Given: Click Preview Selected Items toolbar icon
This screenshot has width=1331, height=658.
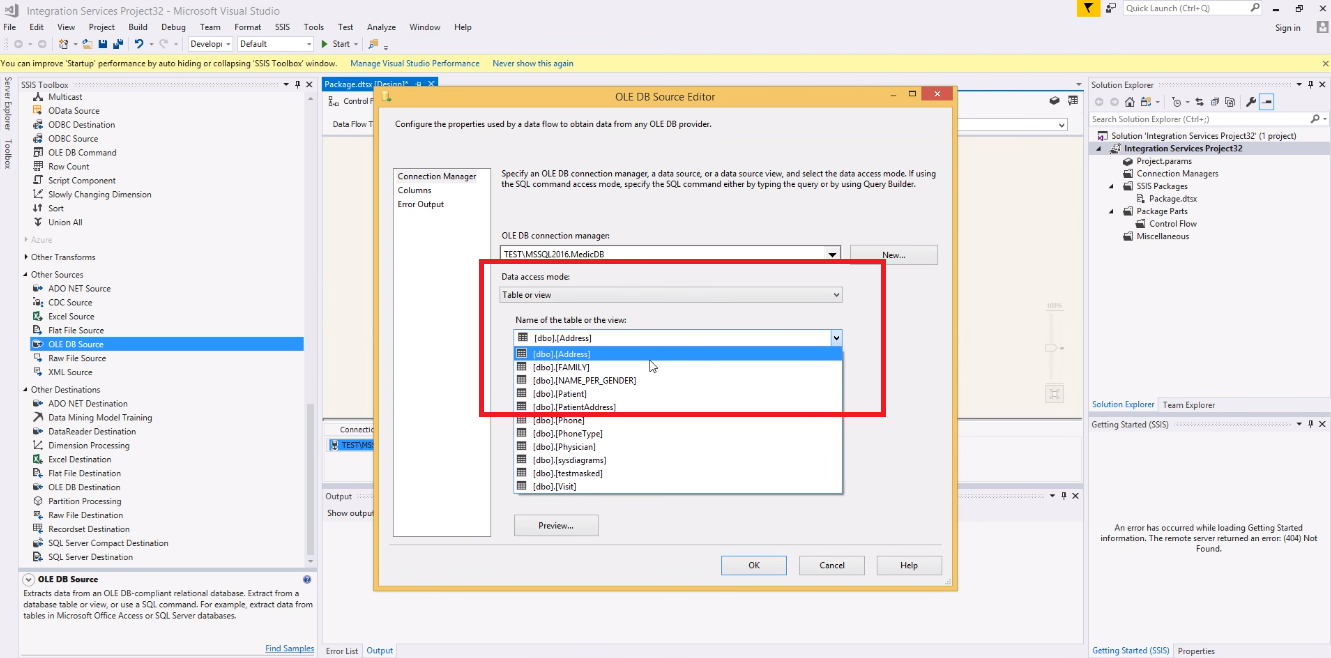Looking at the screenshot, I should click(x=1267, y=102).
